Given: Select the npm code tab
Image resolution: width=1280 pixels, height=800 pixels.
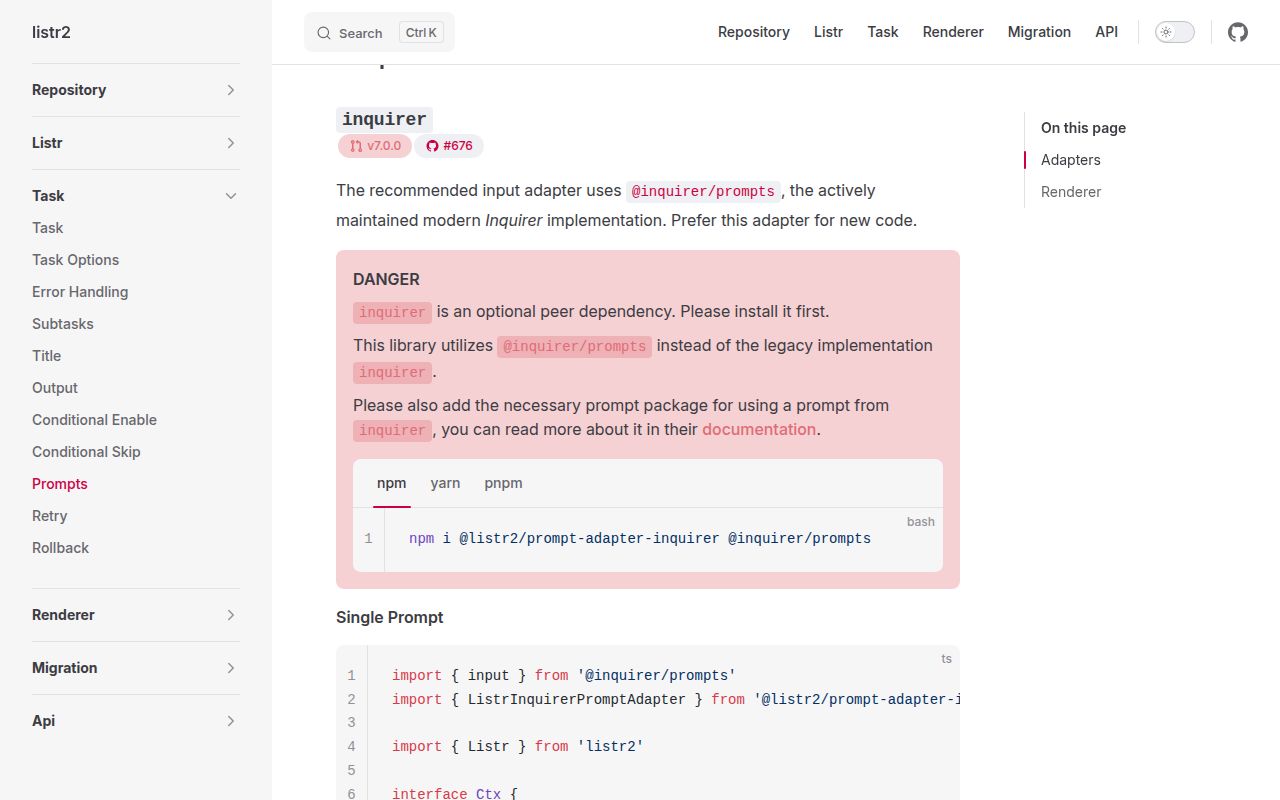Looking at the screenshot, I should click(391, 483).
